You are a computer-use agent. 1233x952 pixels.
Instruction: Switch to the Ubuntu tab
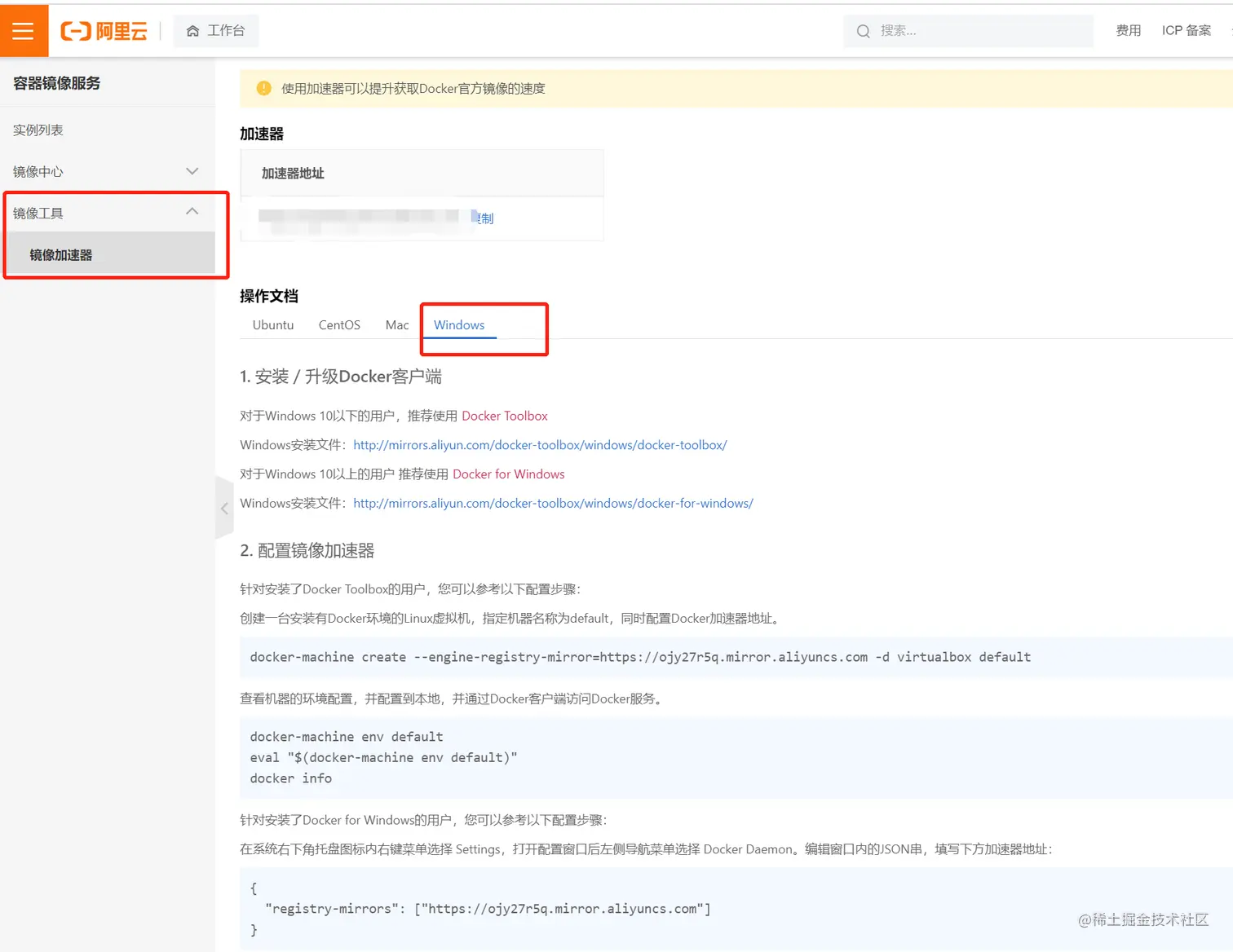pos(273,325)
